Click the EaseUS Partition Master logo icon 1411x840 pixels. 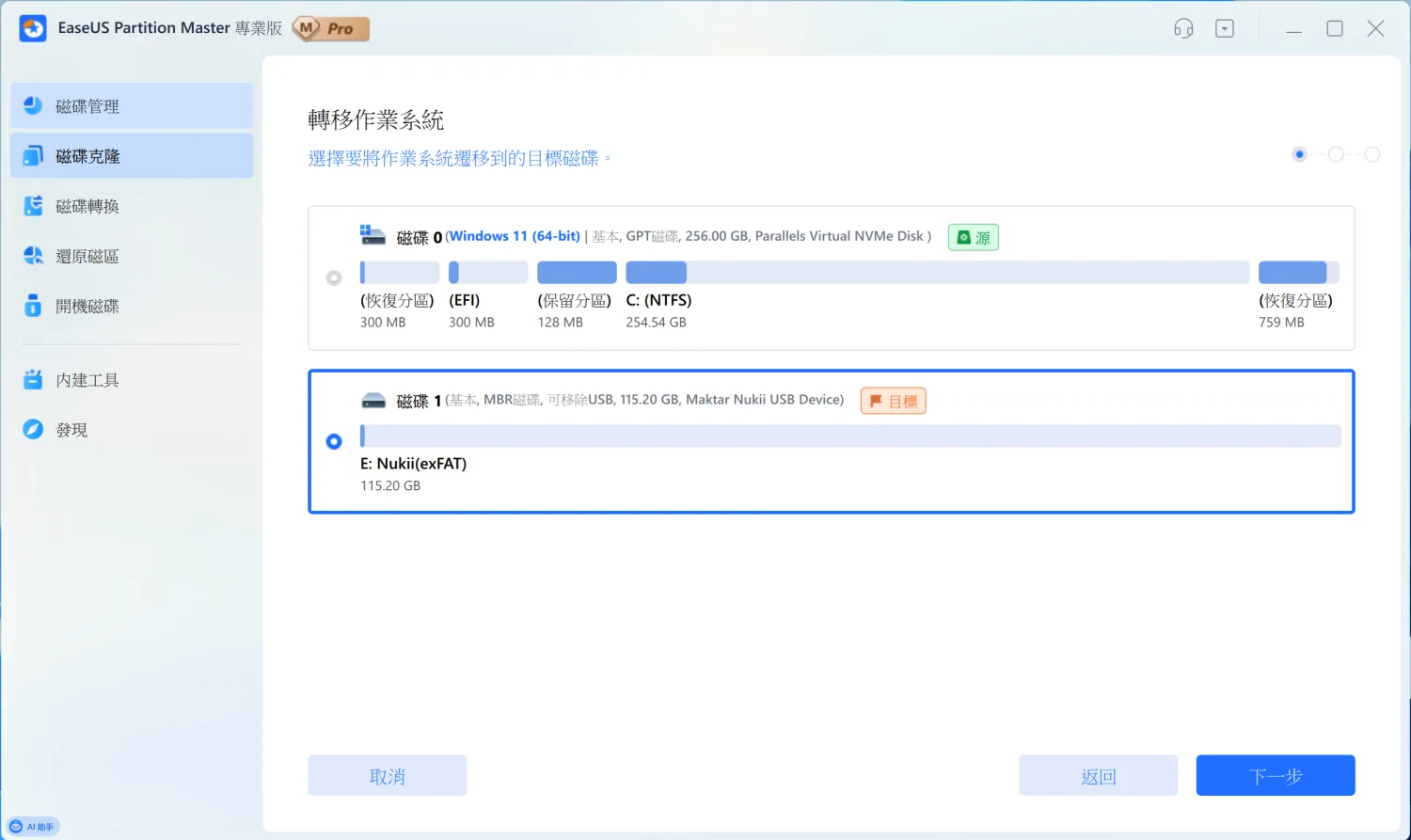33,28
